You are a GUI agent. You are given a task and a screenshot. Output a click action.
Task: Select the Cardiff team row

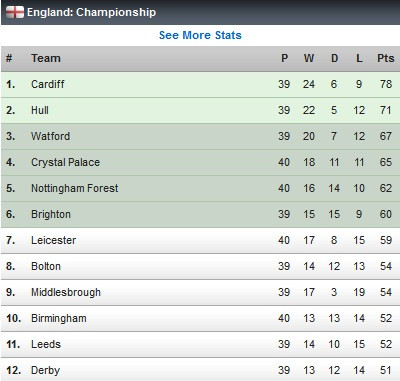(x=200, y=84)
